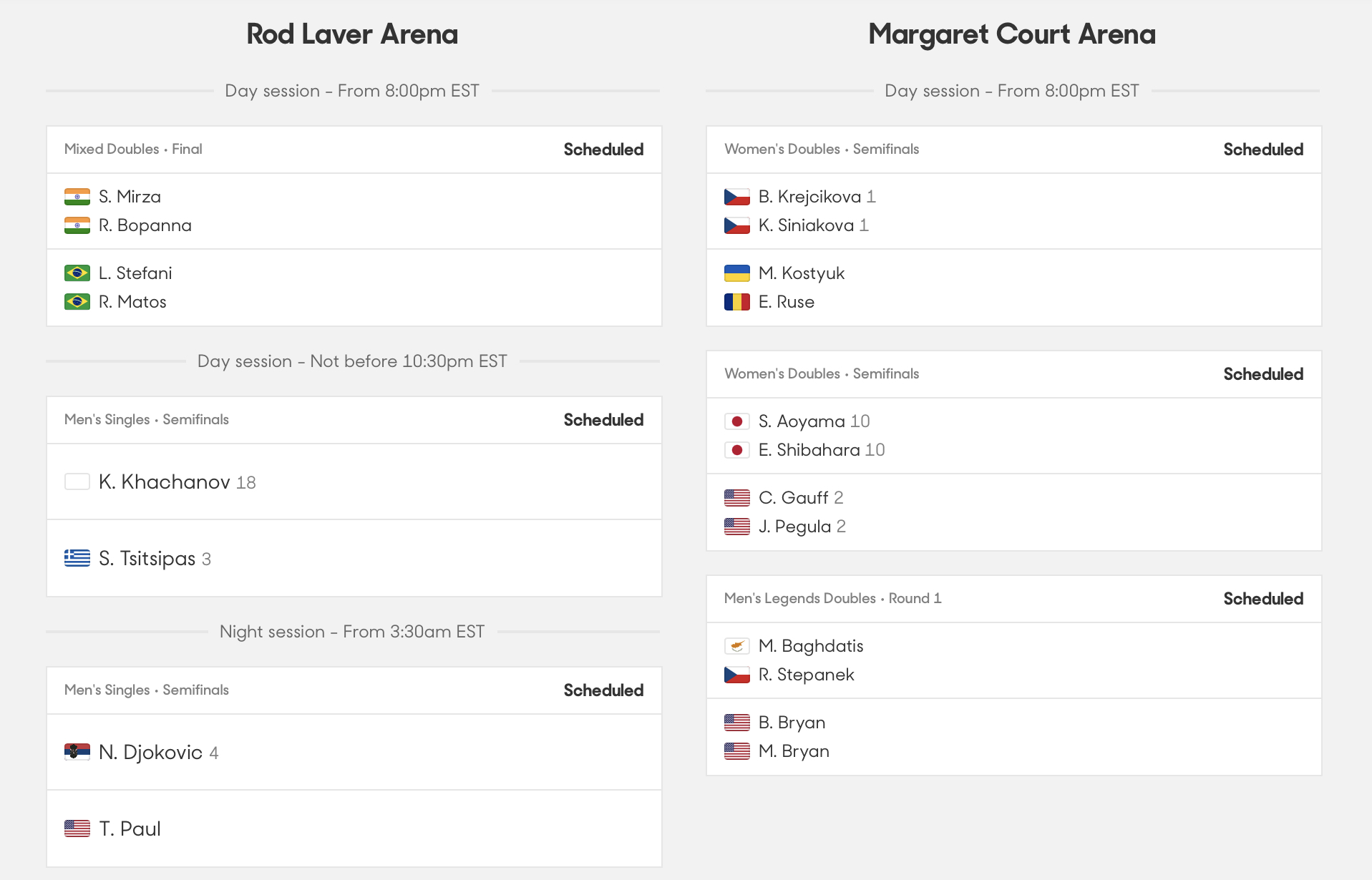Click India flag beside S. Mirza

(x=77, y=197)
